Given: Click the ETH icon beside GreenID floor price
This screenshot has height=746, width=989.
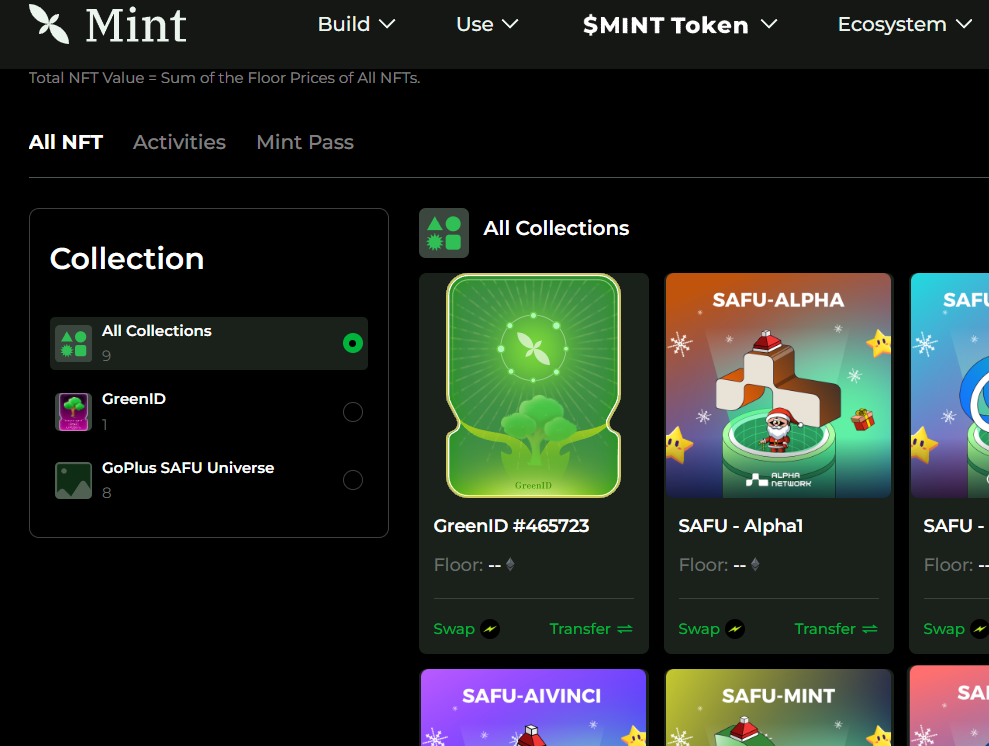Looking at the screenshot, I should click(510, 564).
